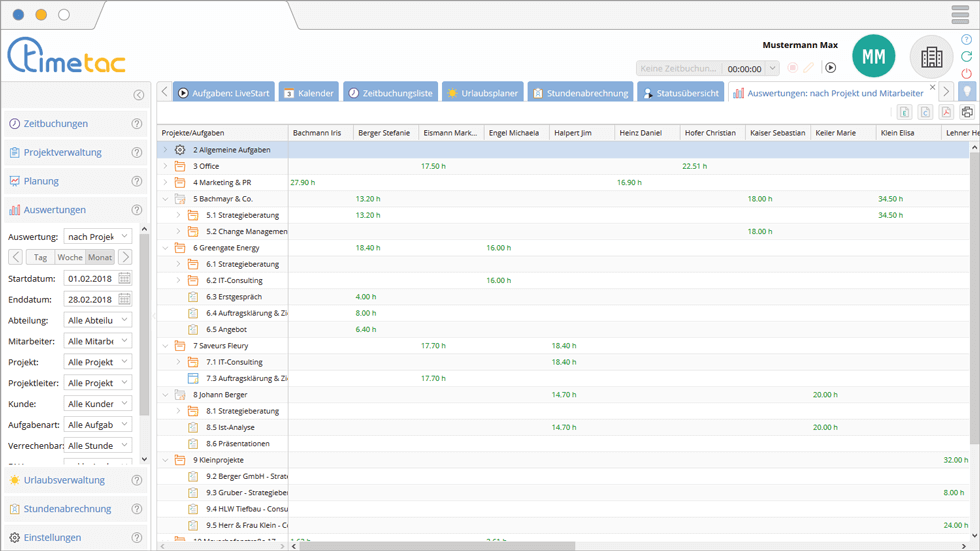Image resolution: width=980 pixels, height=551 pixels.
Task: Open the Startdatum calendar picker
Action: coord(125,278)
